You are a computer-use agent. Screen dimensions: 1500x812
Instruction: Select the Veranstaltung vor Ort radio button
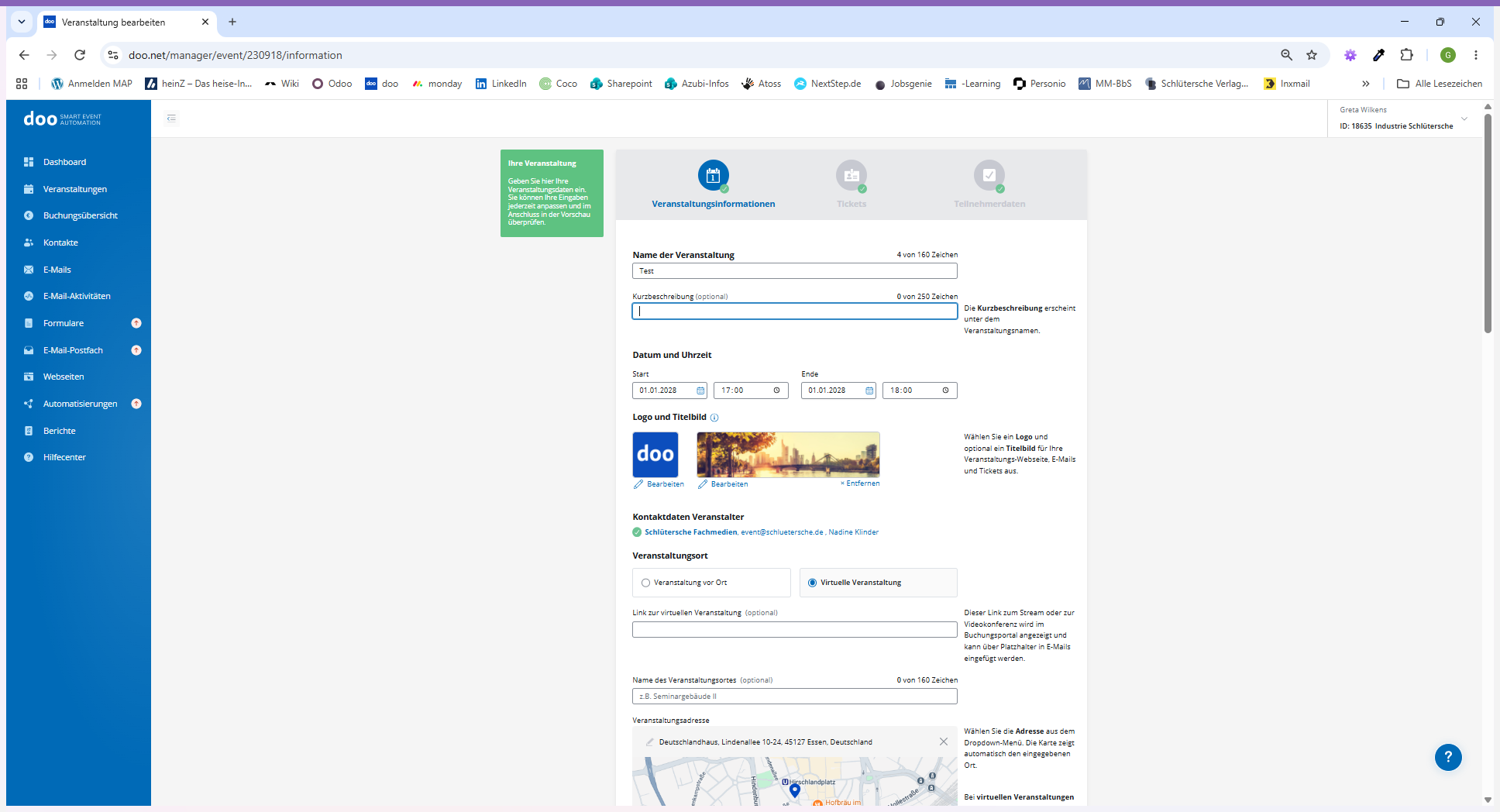tap(645, 583)
